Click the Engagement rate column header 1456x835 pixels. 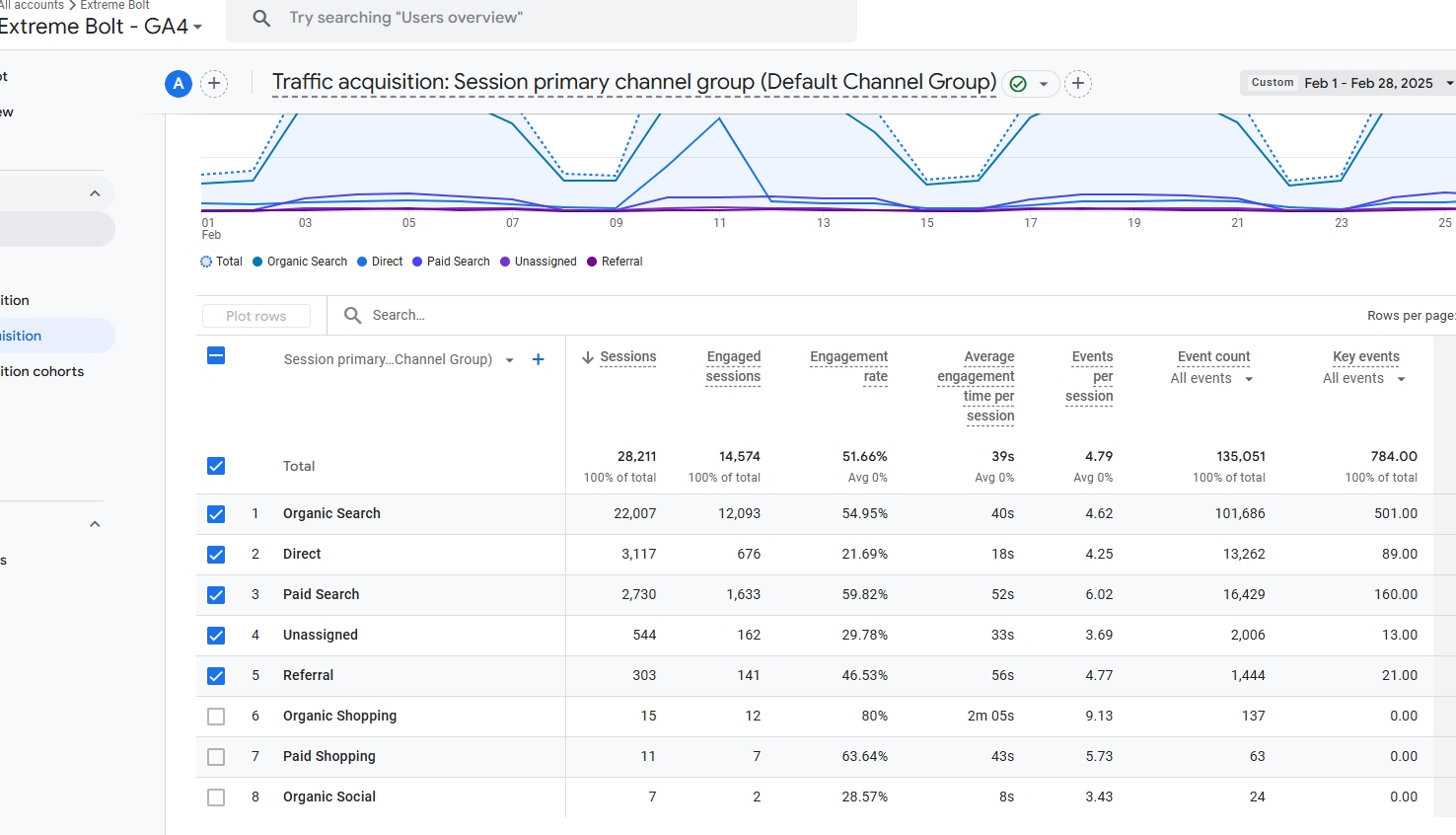pyautogui.click(x=848, y=366)
